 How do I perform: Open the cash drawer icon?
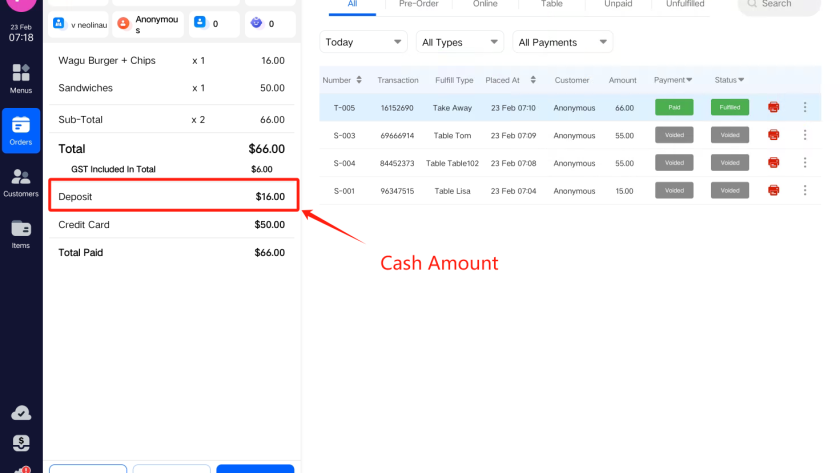click(21, 442)
